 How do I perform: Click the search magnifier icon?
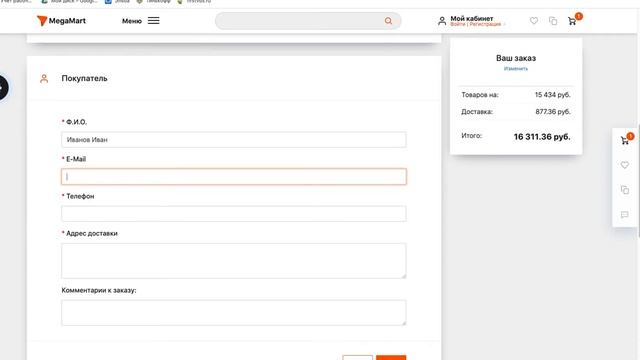click(x=388, y=21)
